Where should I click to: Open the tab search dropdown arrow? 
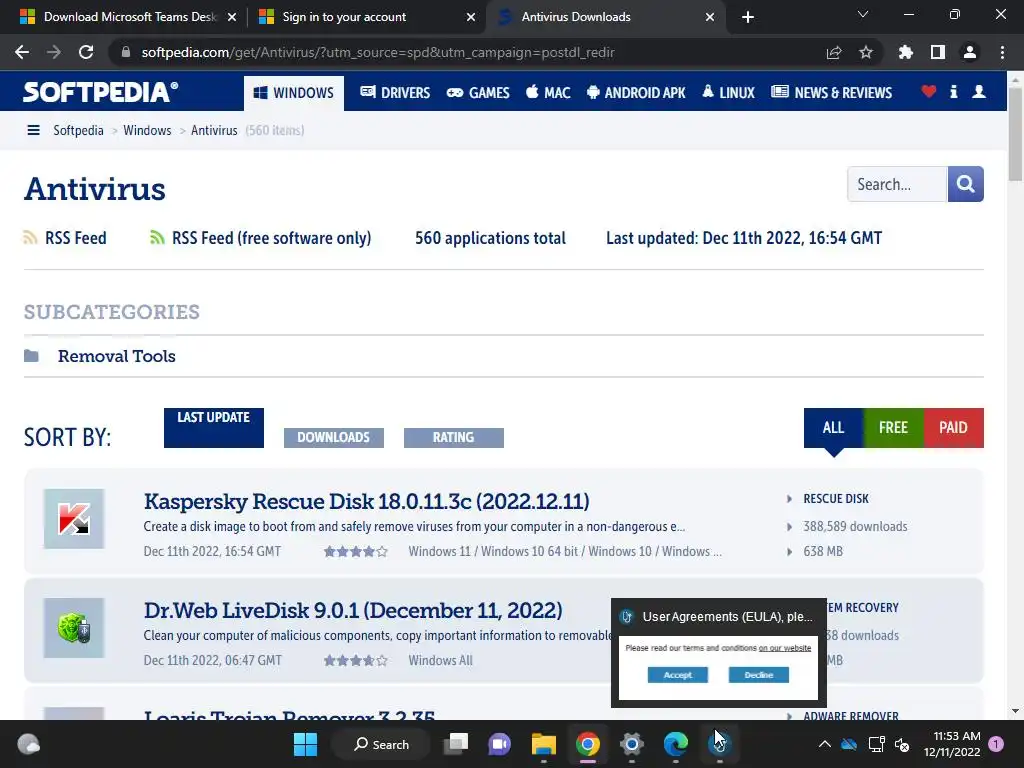coord(863,14)
